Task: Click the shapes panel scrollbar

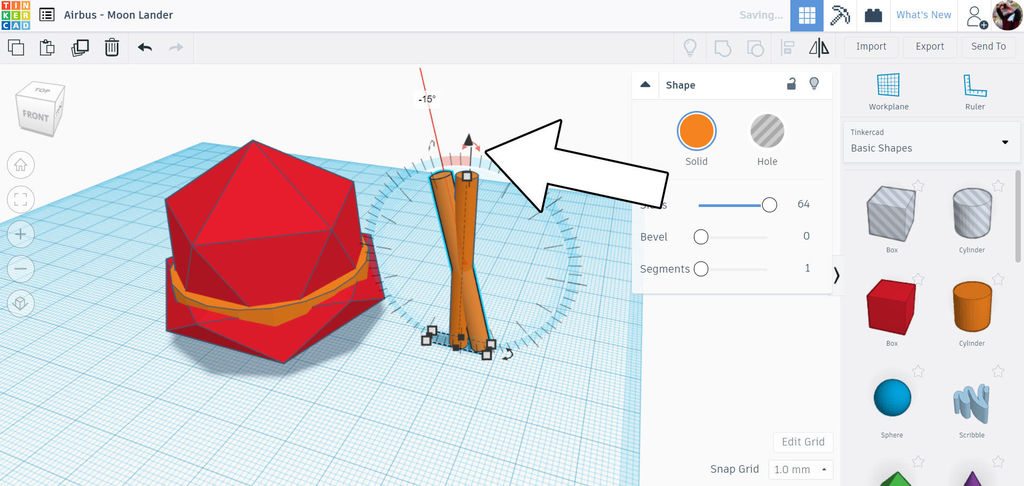Action: pyautogui.click(x=1017, y=216)
